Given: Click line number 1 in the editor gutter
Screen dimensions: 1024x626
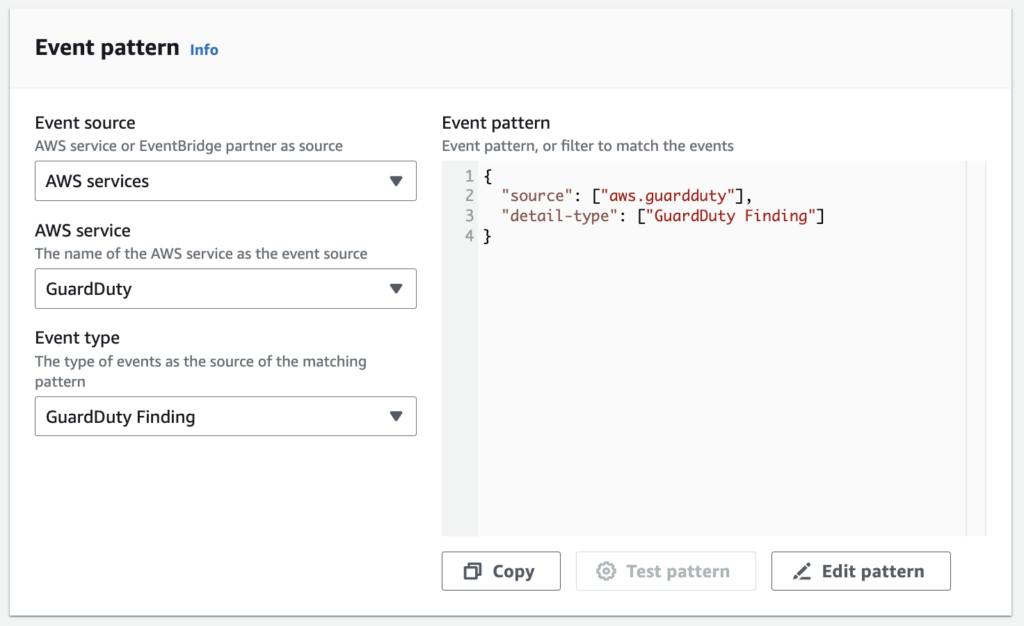Looking at the screenshot, I should click(x=469, y=176).
